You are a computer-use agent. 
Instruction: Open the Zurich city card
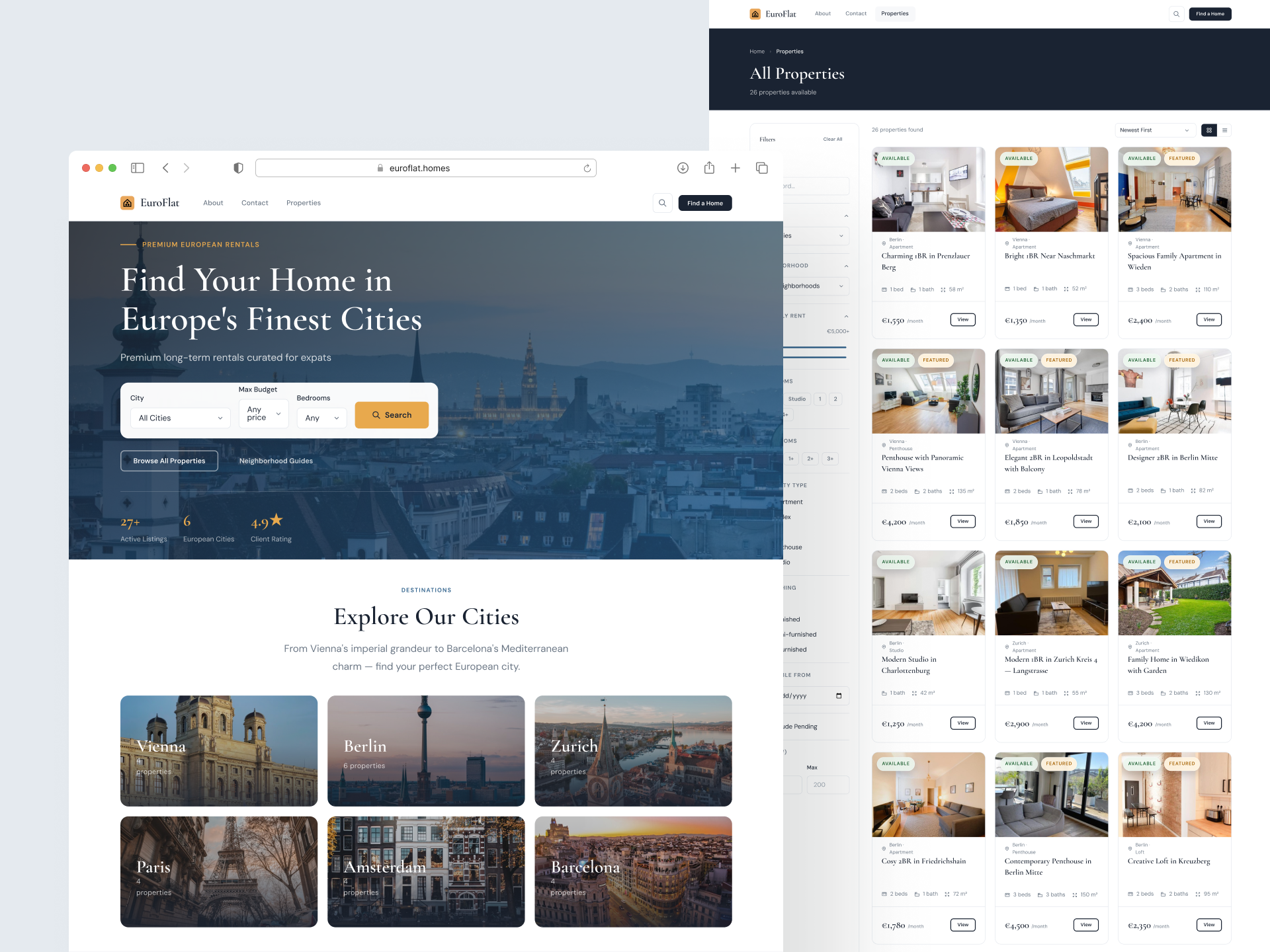633,751
